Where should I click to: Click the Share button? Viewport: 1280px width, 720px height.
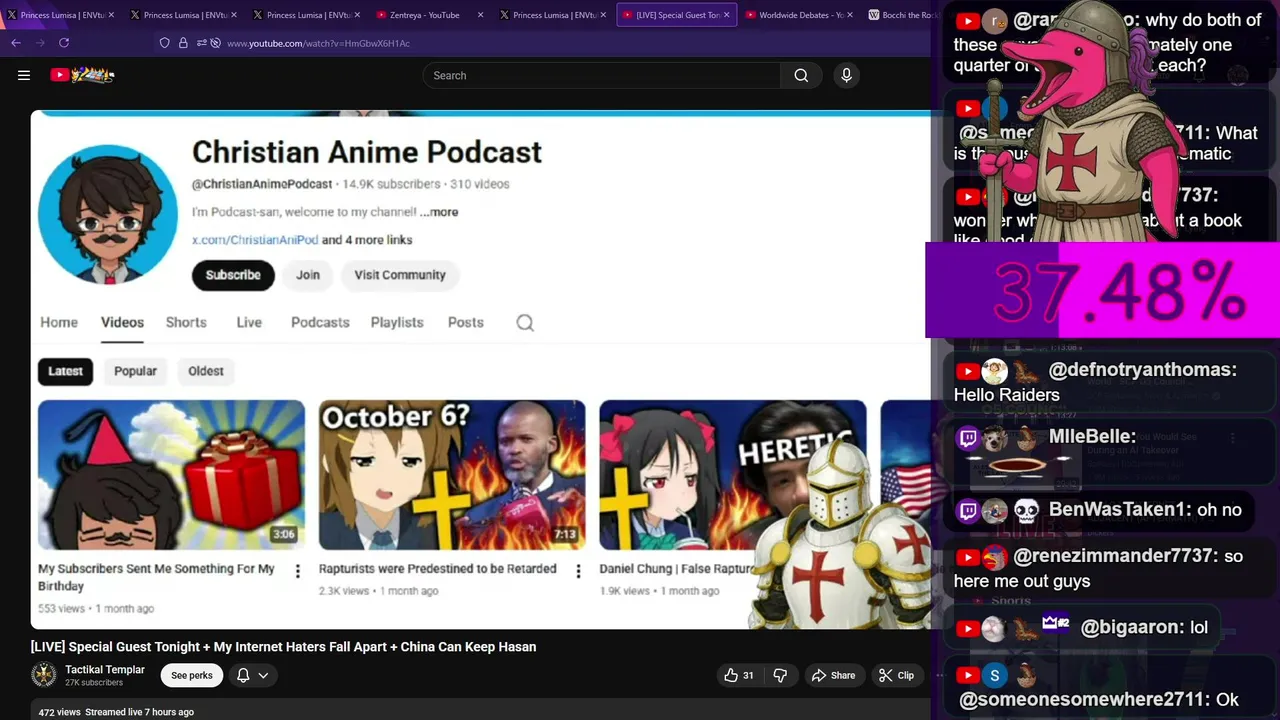click(834, 675)
